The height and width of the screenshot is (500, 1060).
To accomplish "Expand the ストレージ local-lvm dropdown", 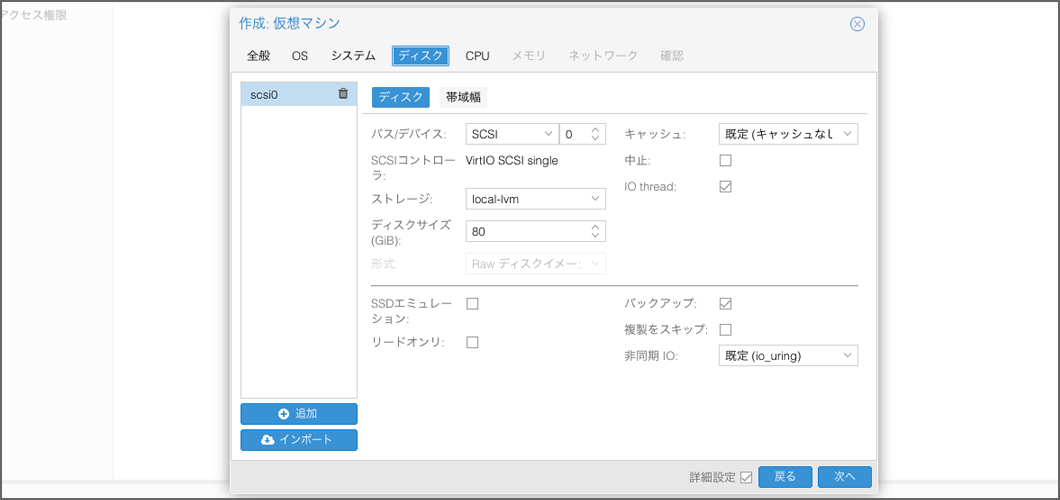I will coord(535,199).
